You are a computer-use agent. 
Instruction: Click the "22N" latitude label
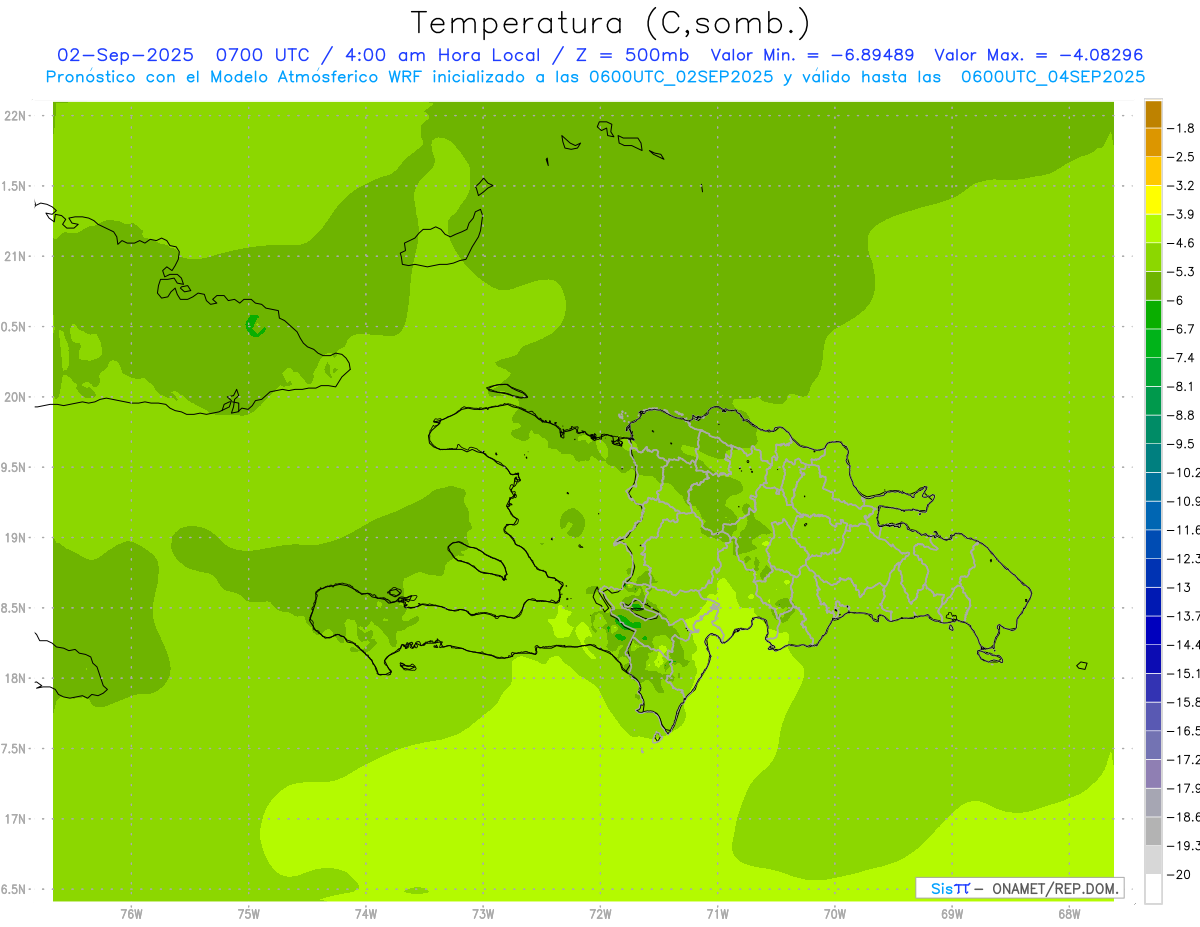pyautogui.click(x=16, y=116)
